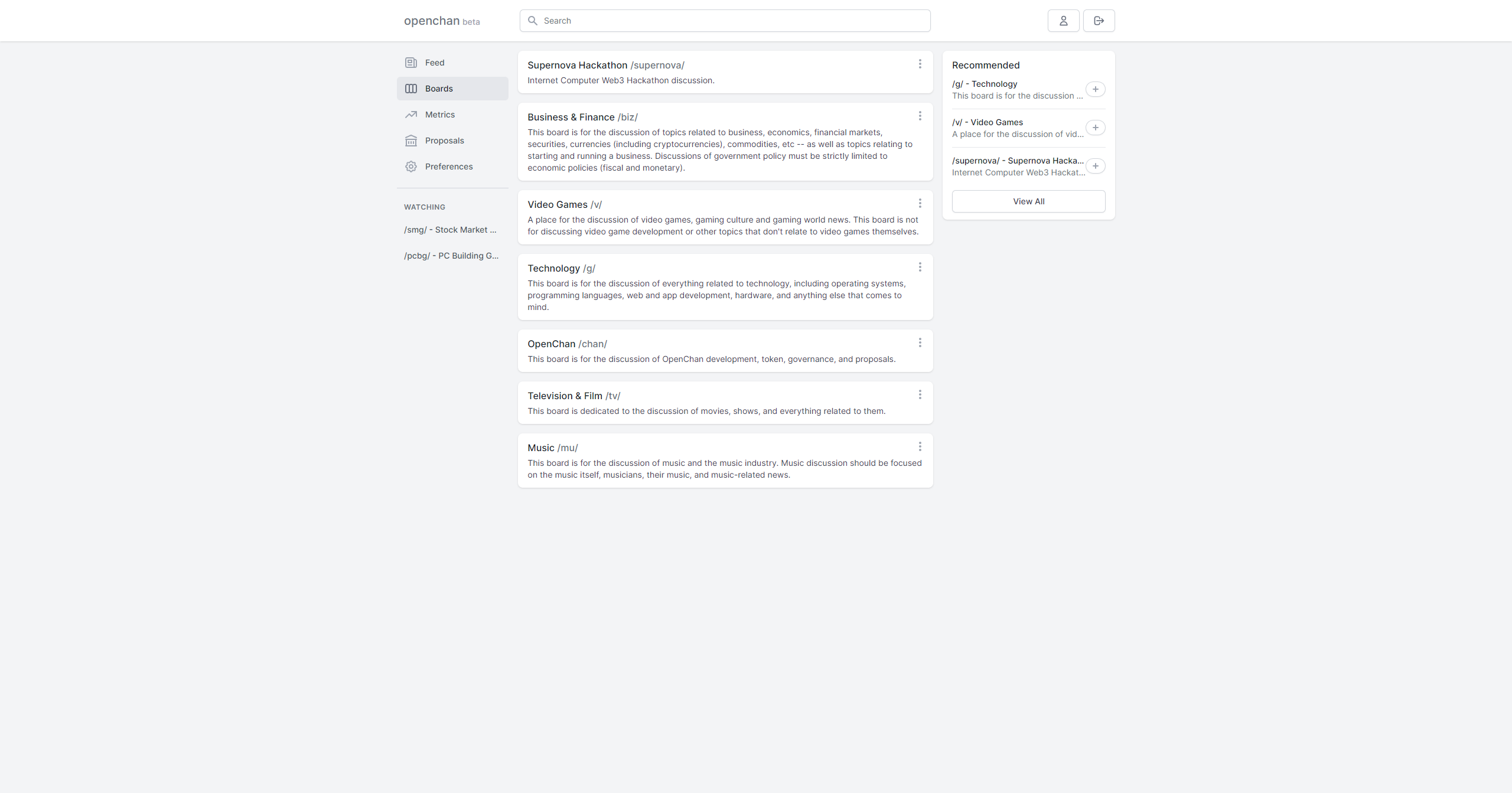The width and height of the screenshot is (1512, 793).
Task: Add /supernova/ board from Recommended list
Action: point(1095,166)
